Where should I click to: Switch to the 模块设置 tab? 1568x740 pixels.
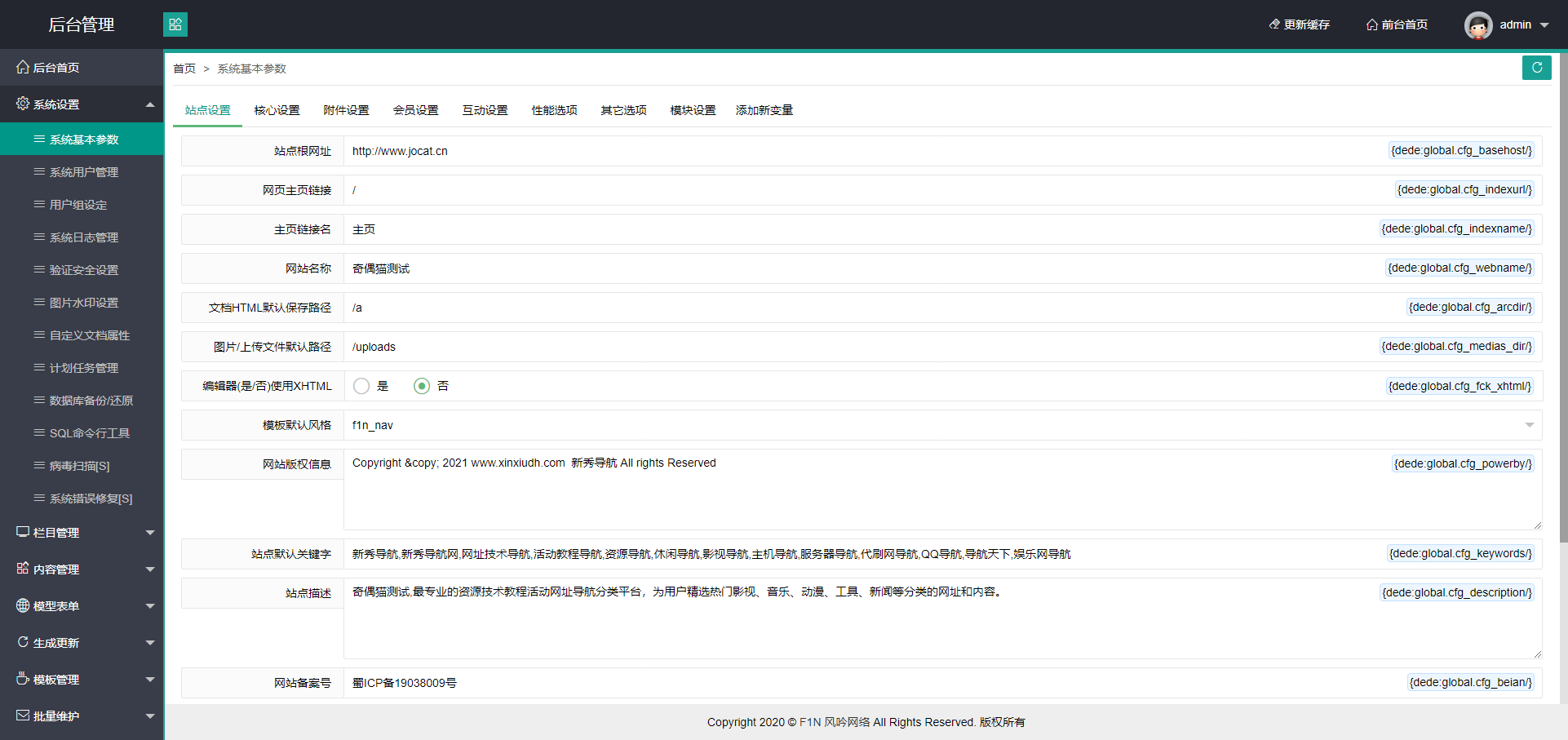tap(693, 110)
